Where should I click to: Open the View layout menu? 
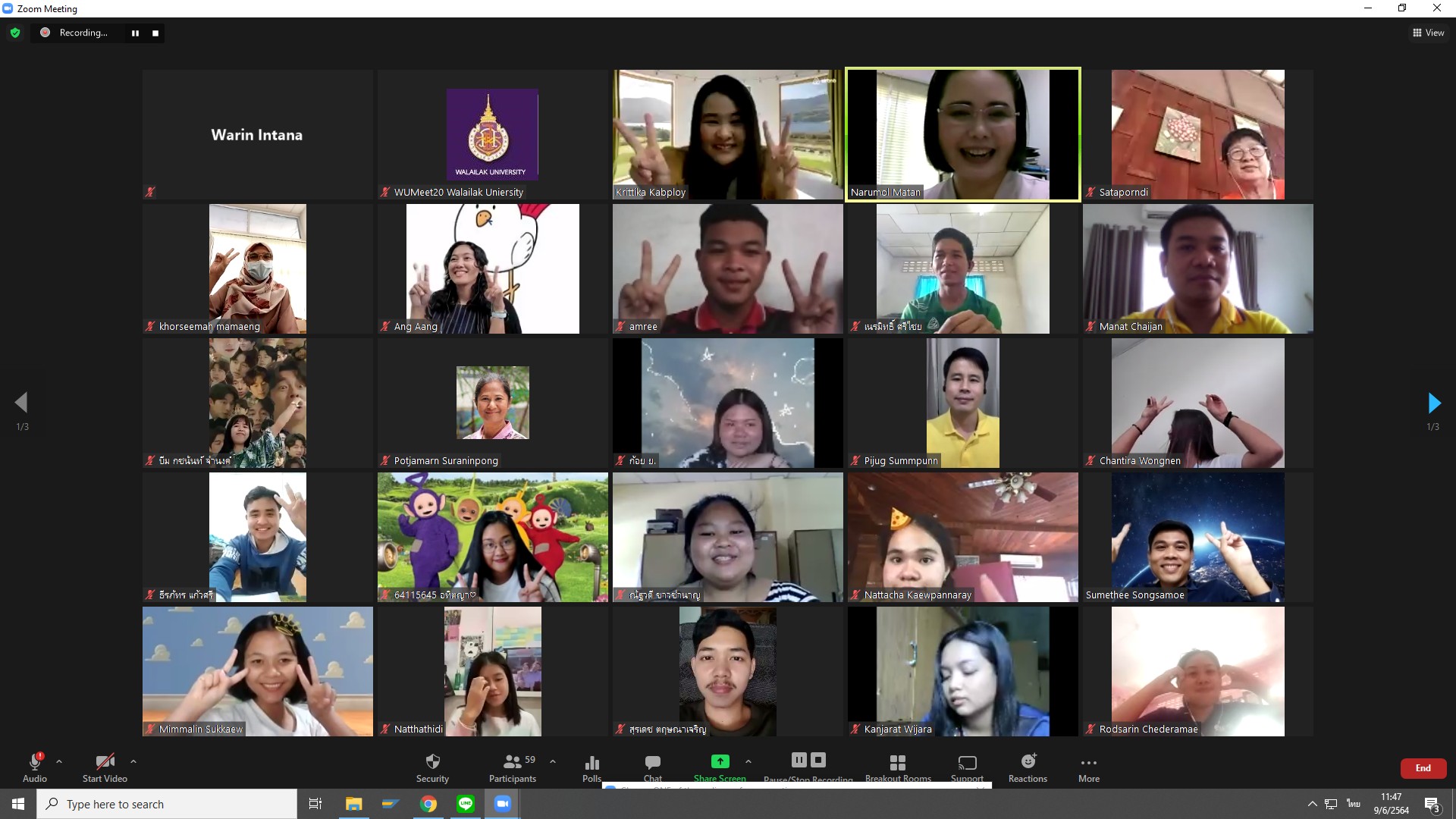pyautogui.click(x=1429, y=33)
